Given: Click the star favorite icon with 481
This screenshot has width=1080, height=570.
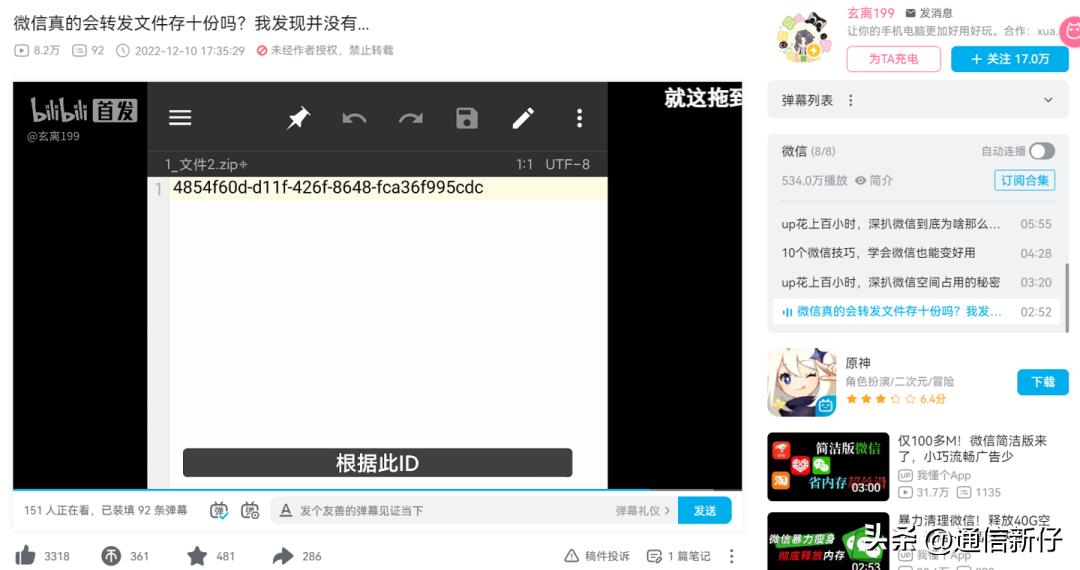Looking at the screenshot, I should [x=197, y=556].
